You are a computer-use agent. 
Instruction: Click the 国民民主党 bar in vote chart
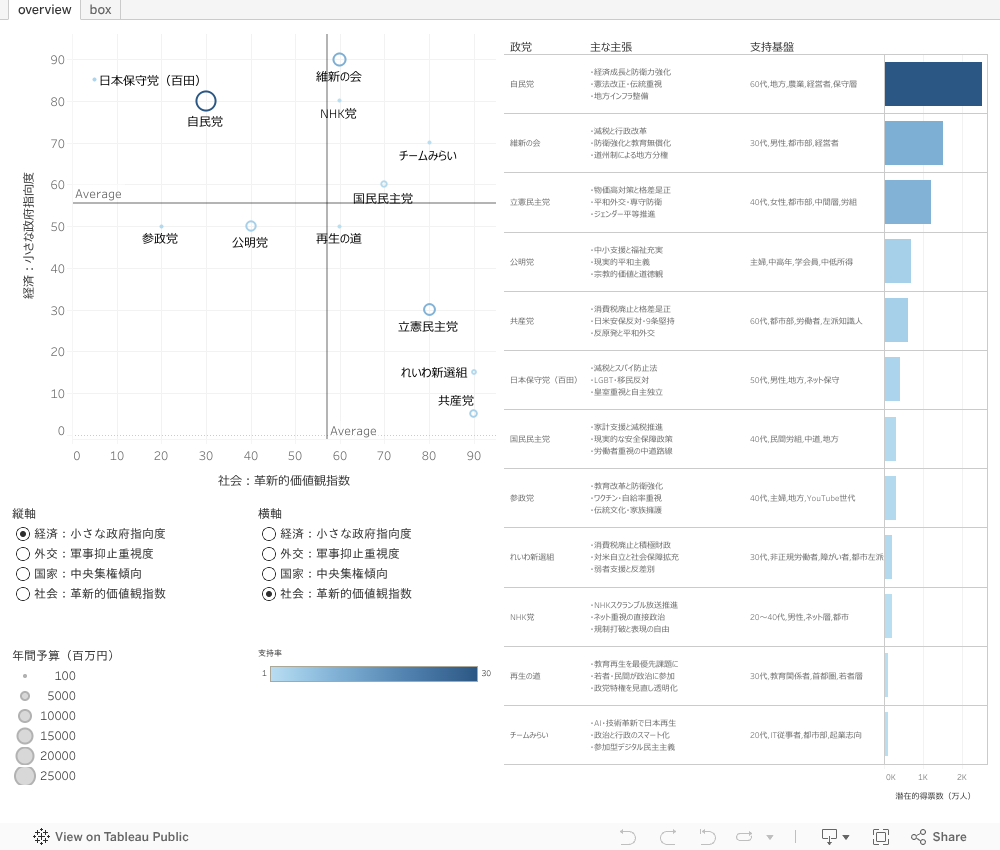click(x=890, y=439)
